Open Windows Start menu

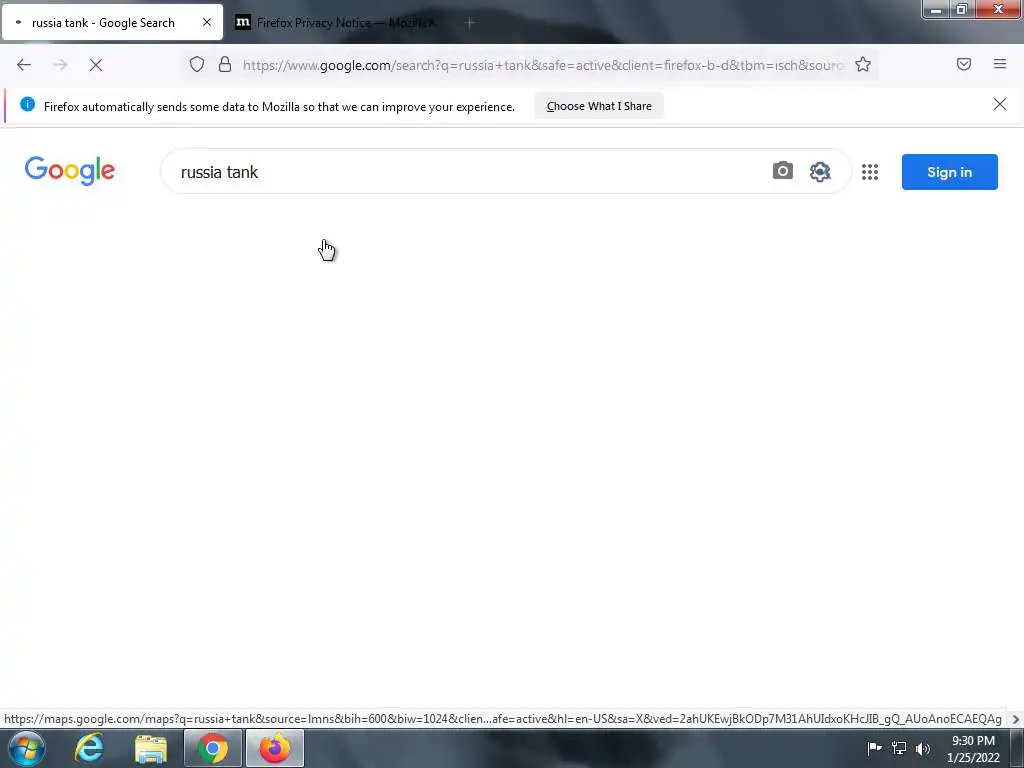pyautogui.click(x=26, y=748)
